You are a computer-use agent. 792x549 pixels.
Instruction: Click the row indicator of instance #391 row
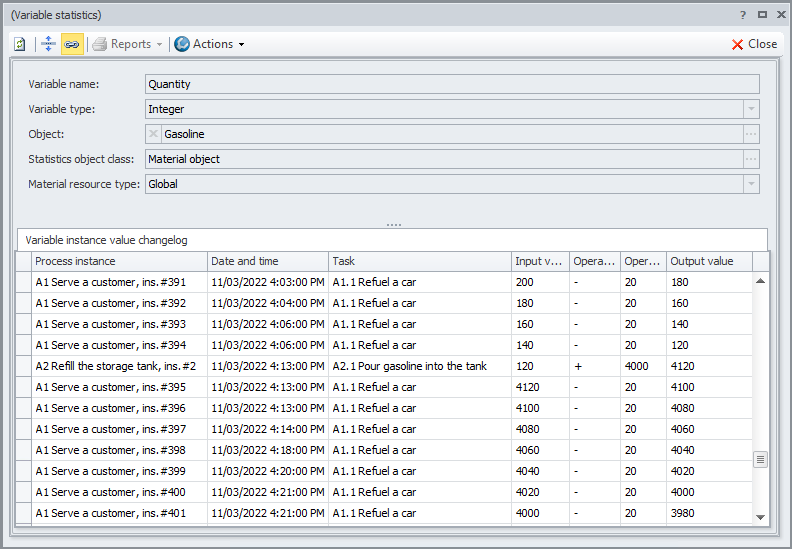tap(24, 282)
